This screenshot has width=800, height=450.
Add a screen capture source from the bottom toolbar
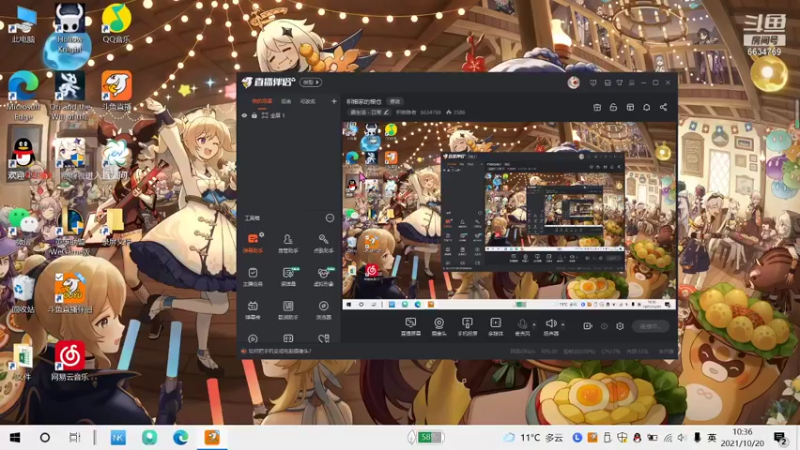tap(410, 327)
